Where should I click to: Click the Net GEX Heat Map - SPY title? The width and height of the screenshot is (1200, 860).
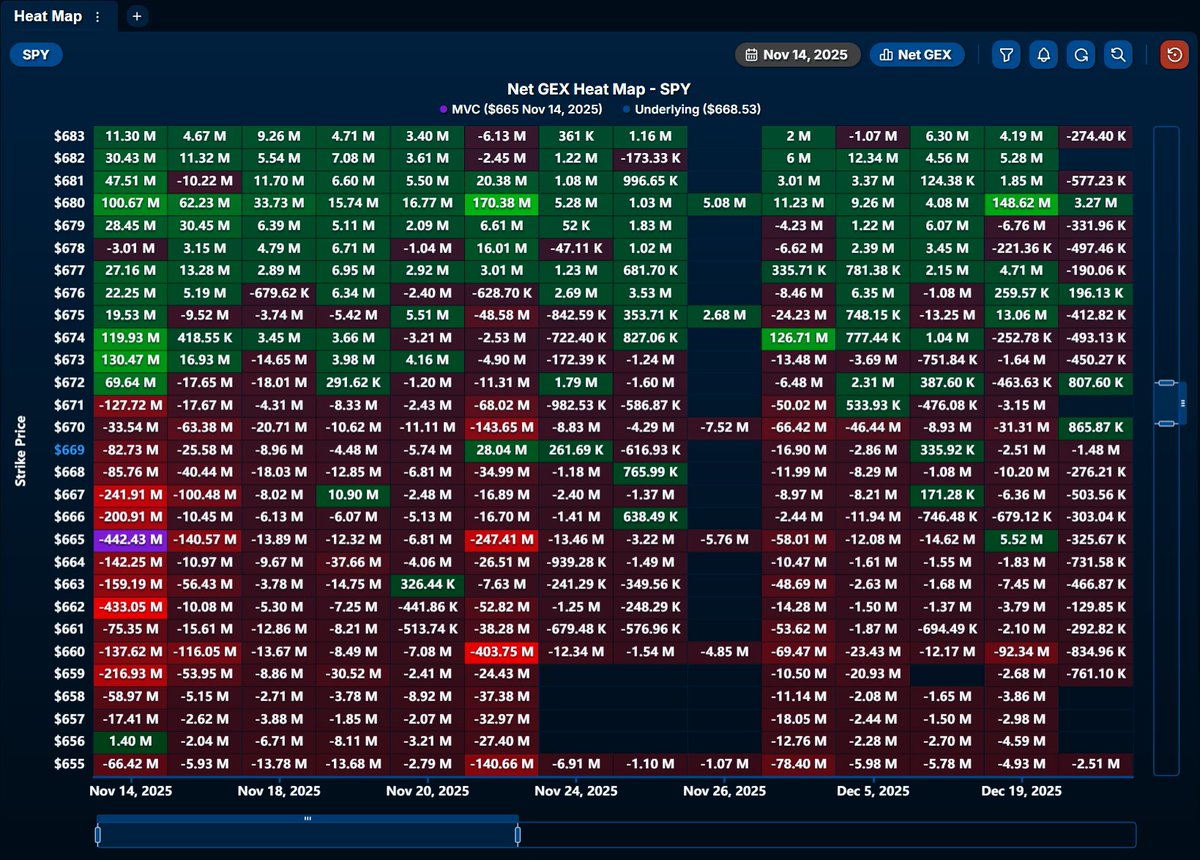tap(600, 88)
